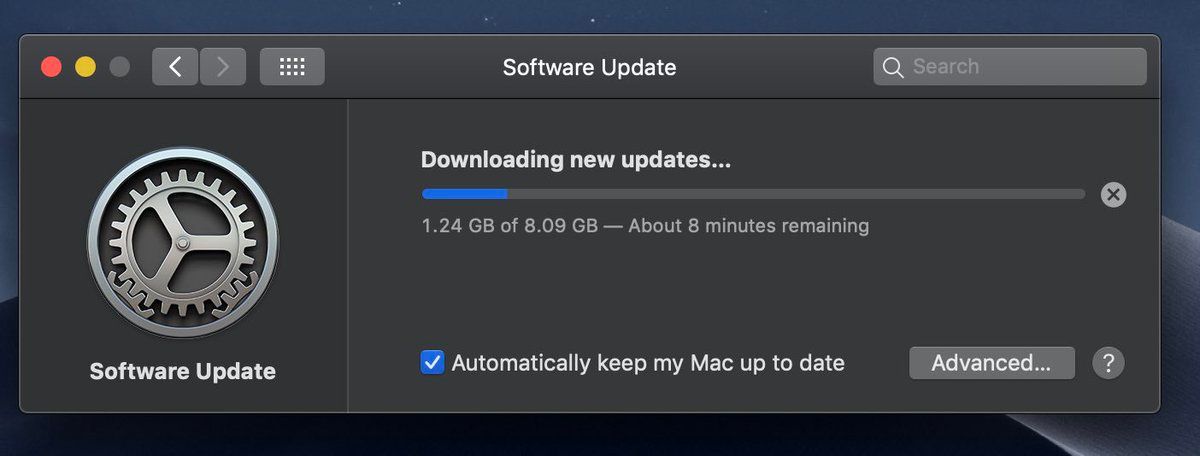This screenshot has width=1200, height=456.
Task: Click the "1.24 GB of 8.09 GB" status text
Action: 509,226
